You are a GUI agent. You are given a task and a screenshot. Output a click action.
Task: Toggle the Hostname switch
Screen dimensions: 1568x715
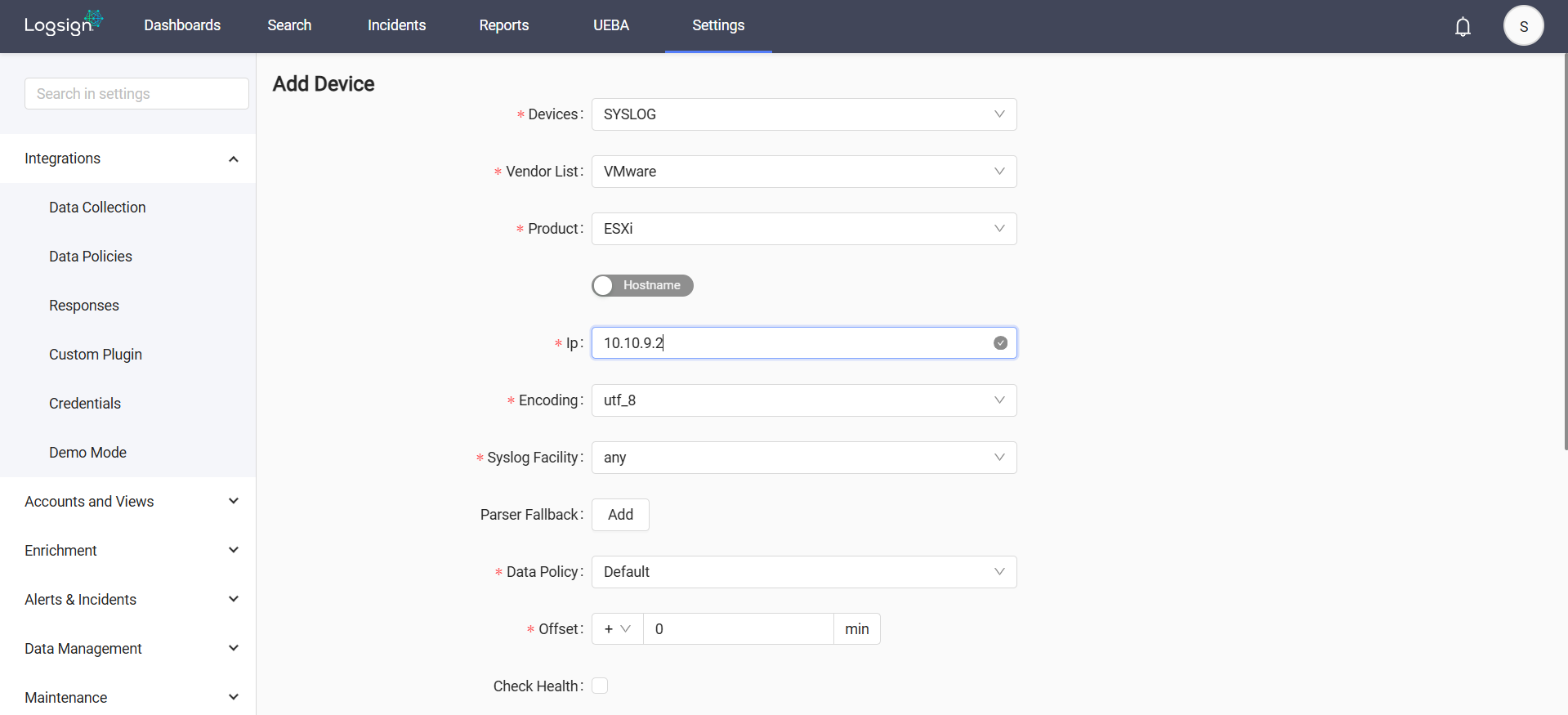tap(642, 285)
